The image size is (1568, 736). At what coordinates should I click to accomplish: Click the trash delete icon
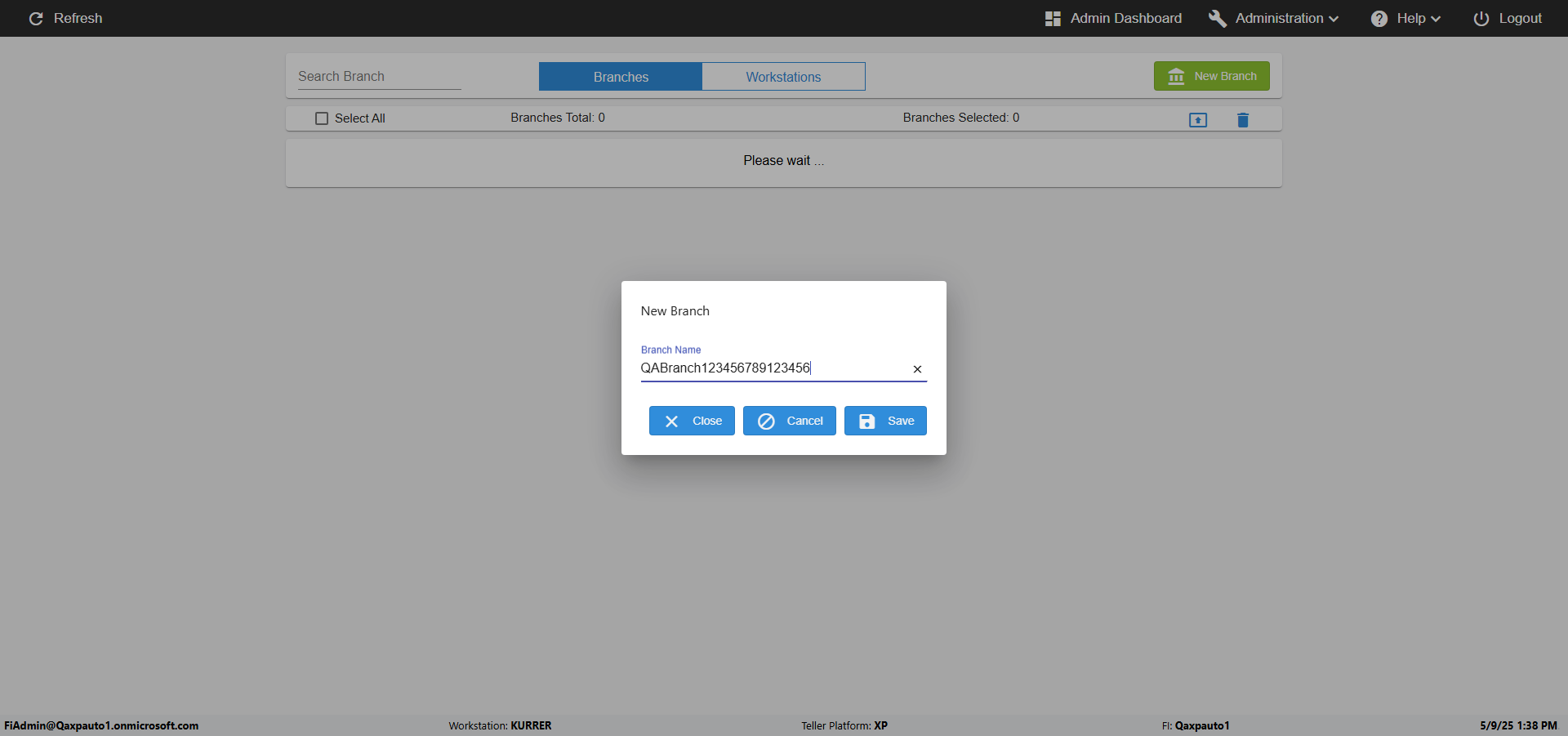1243,120
